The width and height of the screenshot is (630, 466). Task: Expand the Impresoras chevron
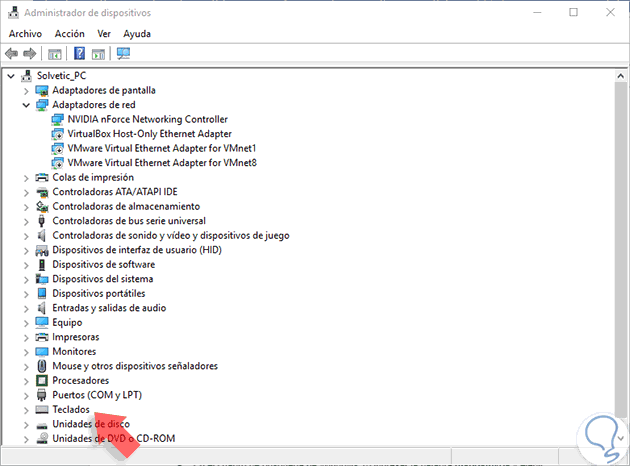point(26,337)
